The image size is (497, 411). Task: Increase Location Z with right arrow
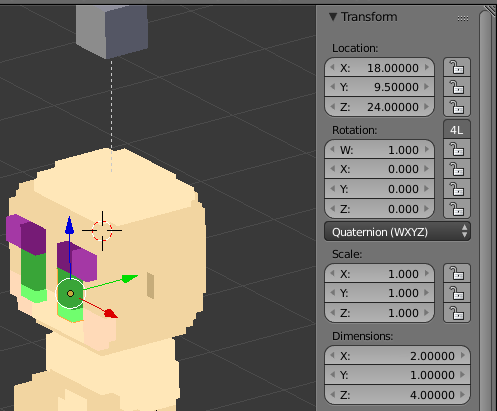(x=427, y=107)
